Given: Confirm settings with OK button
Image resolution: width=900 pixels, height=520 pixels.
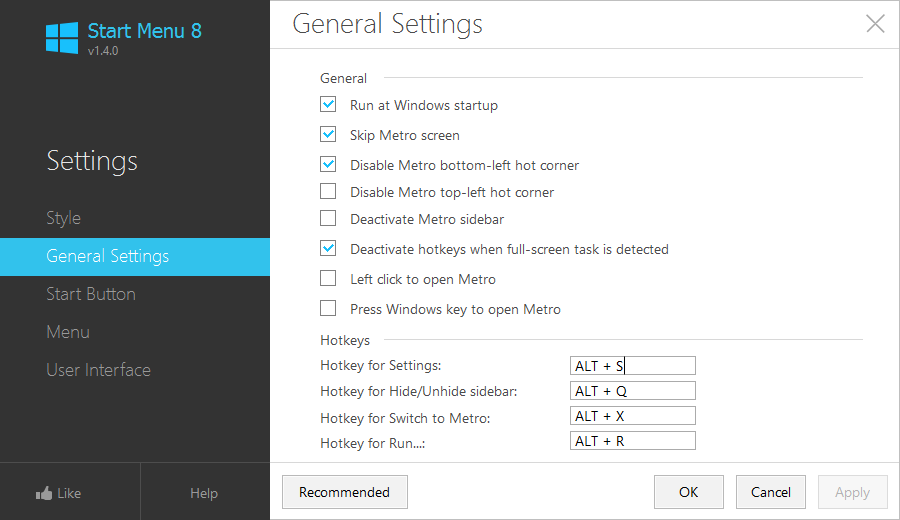Looking at the screenshot, I should point(688,492).
